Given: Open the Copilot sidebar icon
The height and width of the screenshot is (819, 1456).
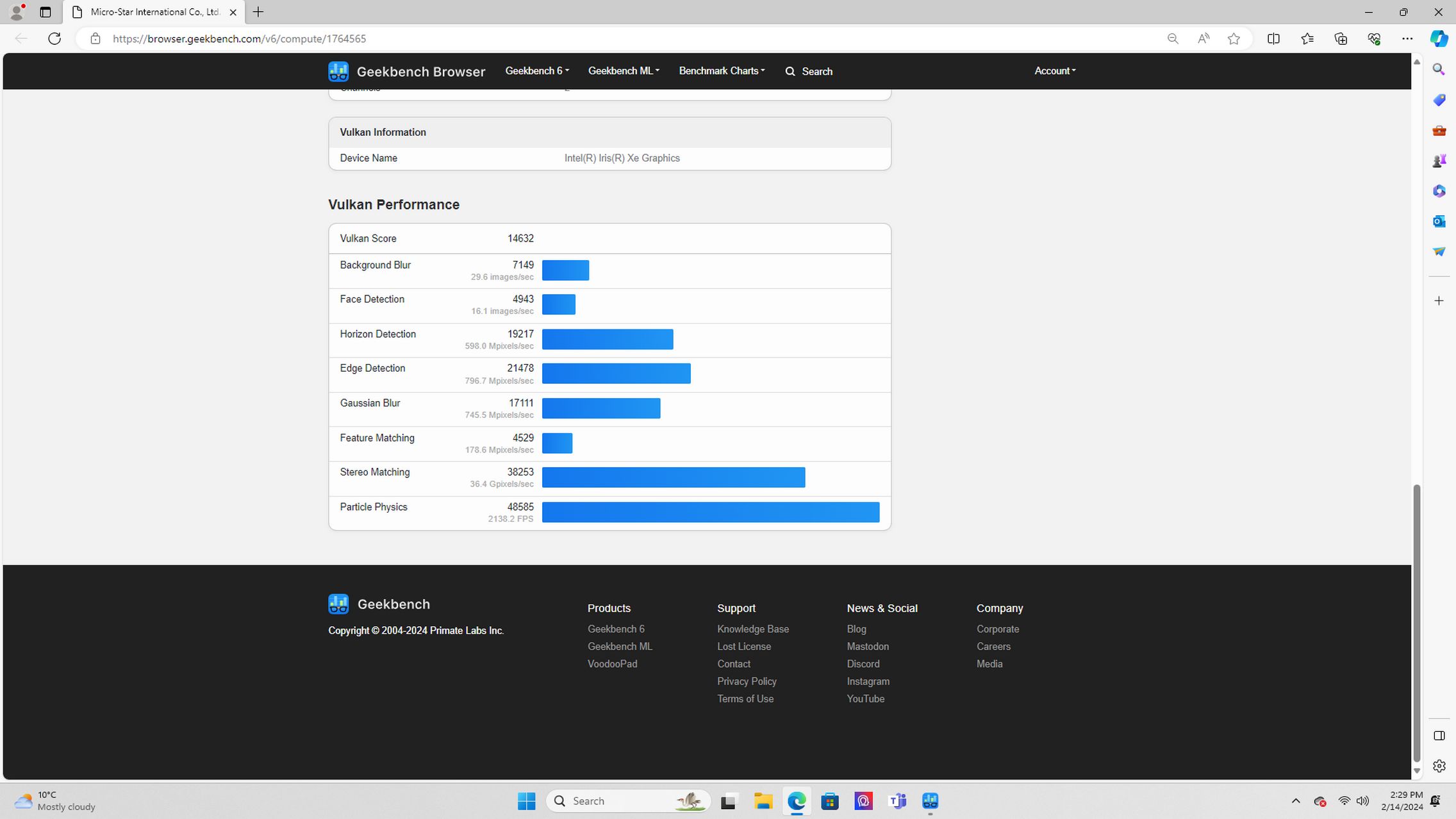Looking at the screenshot, I should click(1439, 38).
